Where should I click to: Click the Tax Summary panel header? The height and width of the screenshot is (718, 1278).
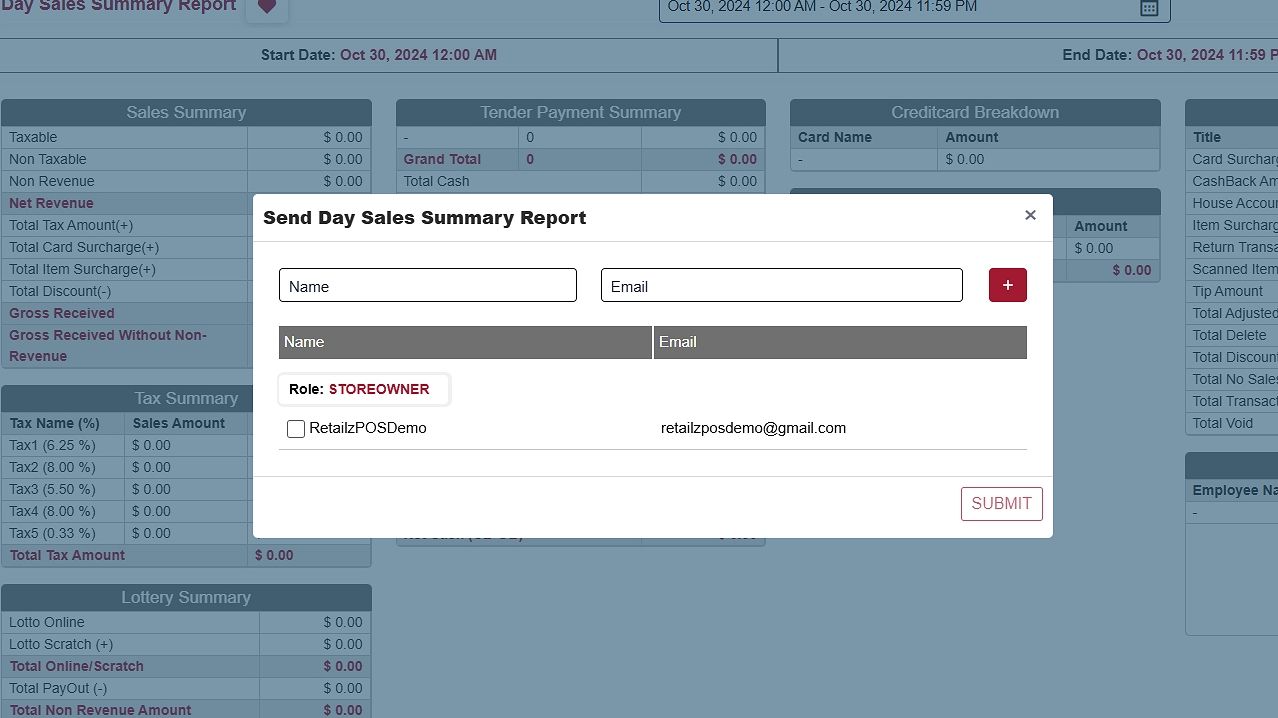186,398
